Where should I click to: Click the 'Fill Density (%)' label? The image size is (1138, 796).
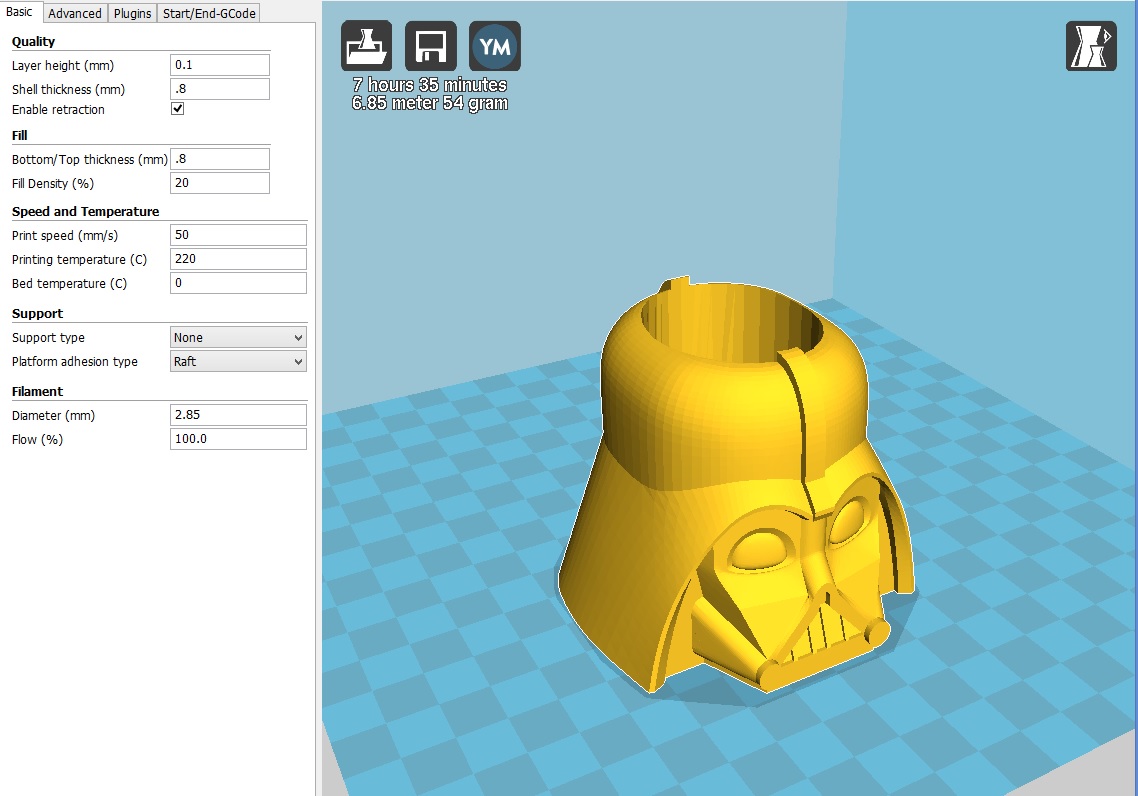point(53,184)
